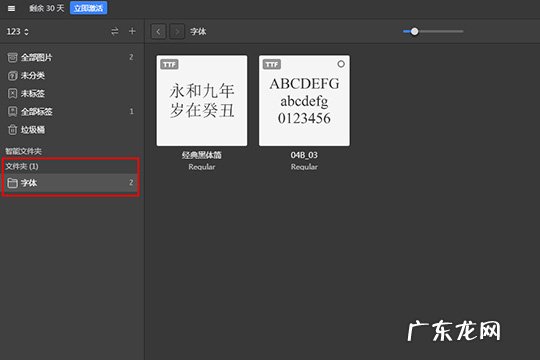The width and height of the screenshot is (540, 360).
Task: Click the 未标签 icon
Action: [12, 93]
